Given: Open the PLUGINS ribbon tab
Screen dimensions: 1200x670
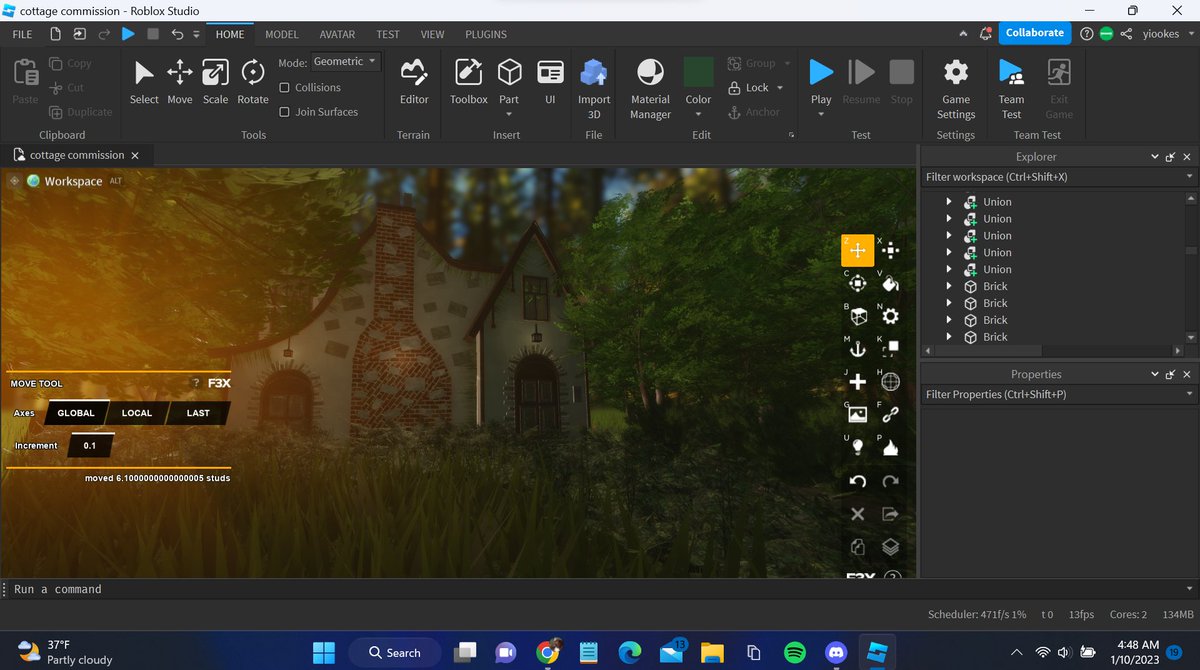Looking at the screenshot, I should click(485, 33).
